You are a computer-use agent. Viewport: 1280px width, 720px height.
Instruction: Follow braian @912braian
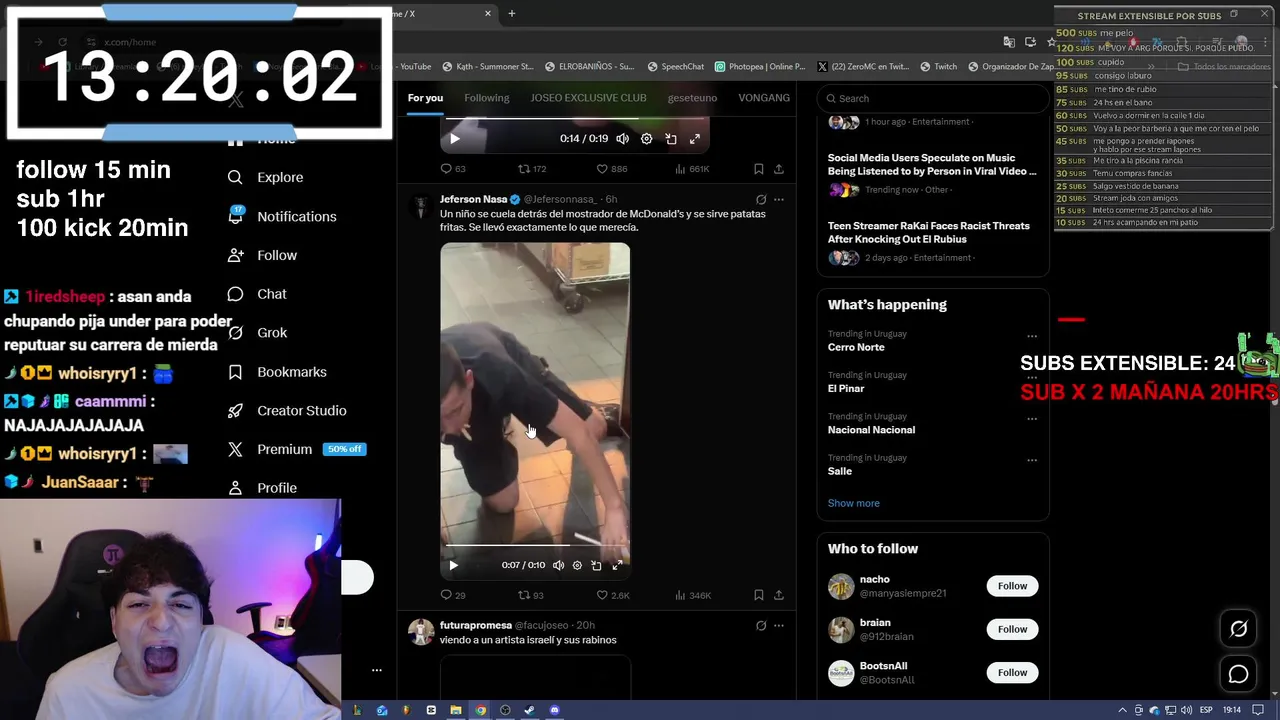pos(1012,629)
